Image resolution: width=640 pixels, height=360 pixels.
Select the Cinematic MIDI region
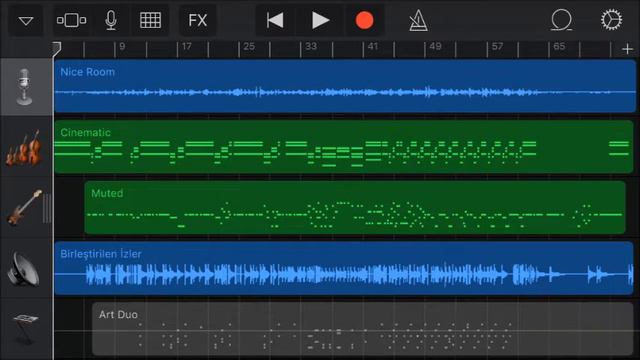pyautogui.click(x=344, y=147)
